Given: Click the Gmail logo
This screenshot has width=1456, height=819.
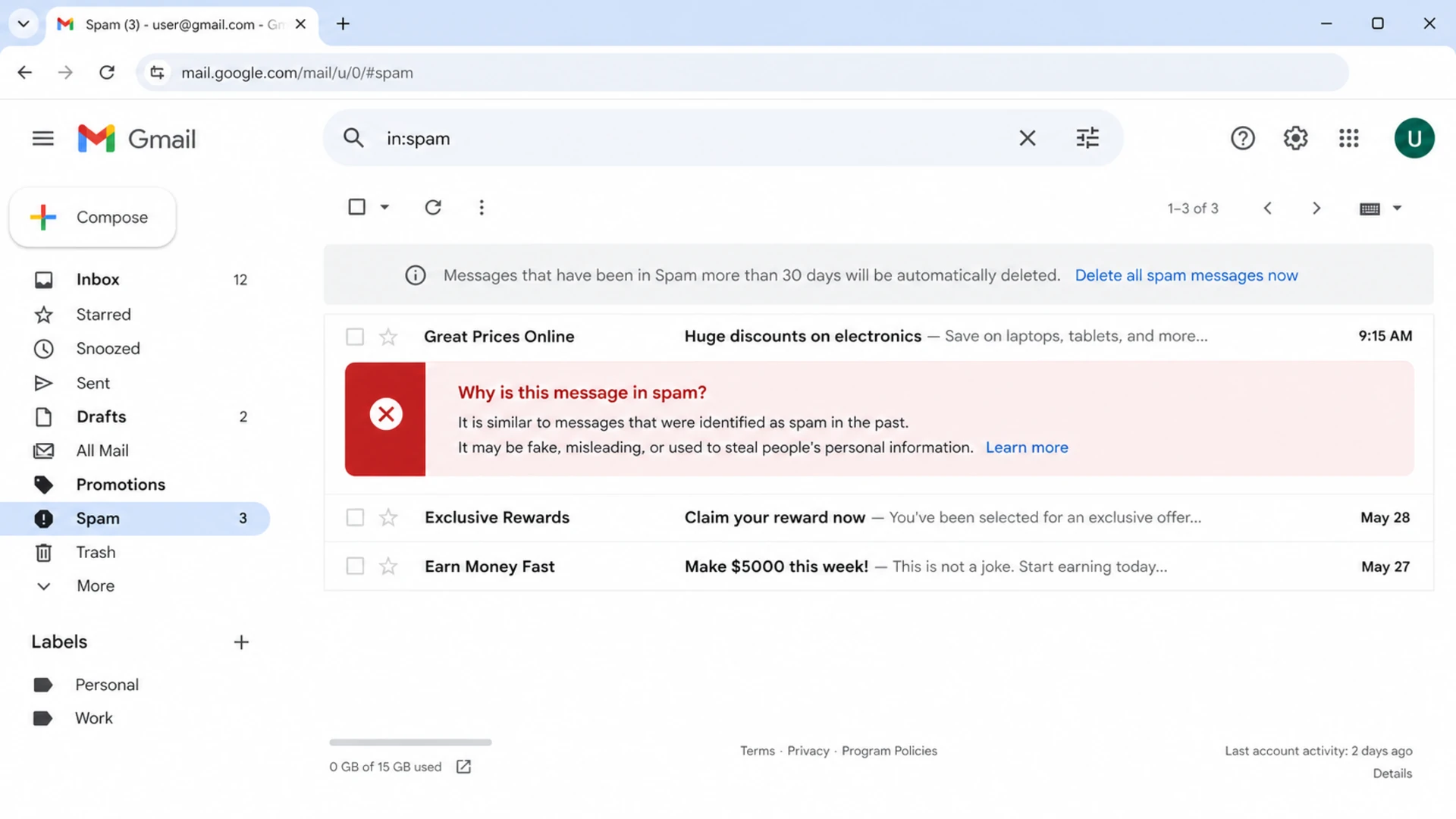Looking at the screenshot, I should (136, 139).
